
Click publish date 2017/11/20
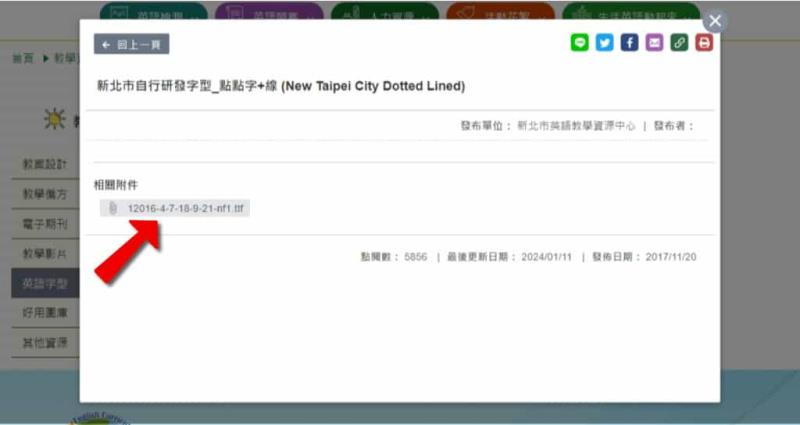click(x=671, y=257)
